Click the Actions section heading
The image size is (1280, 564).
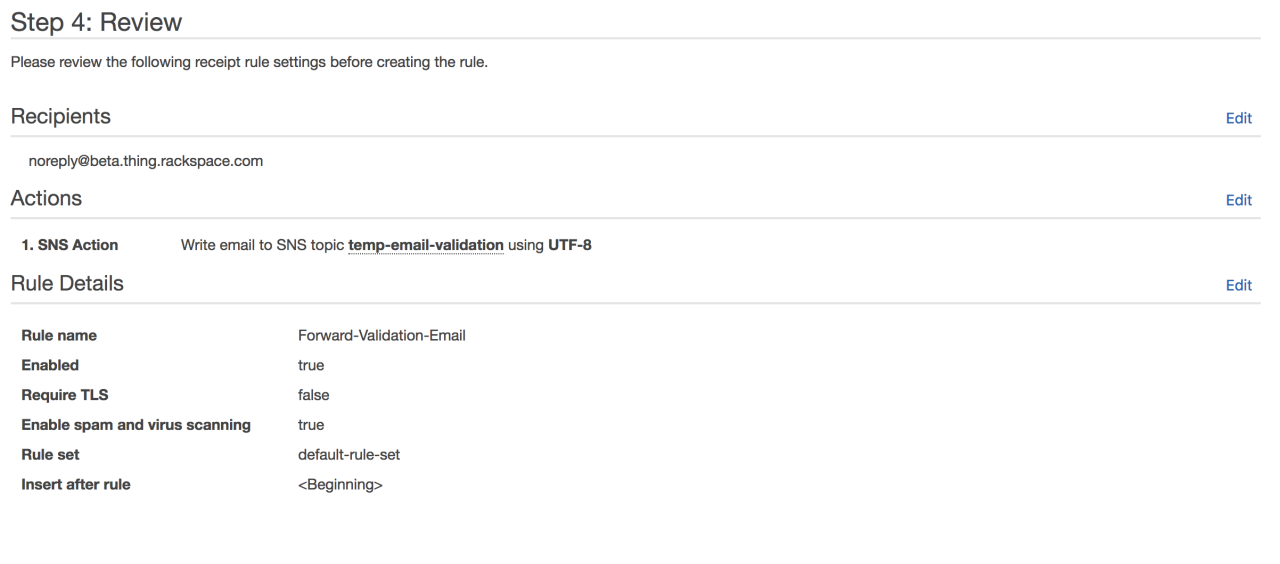coord(46,199)
